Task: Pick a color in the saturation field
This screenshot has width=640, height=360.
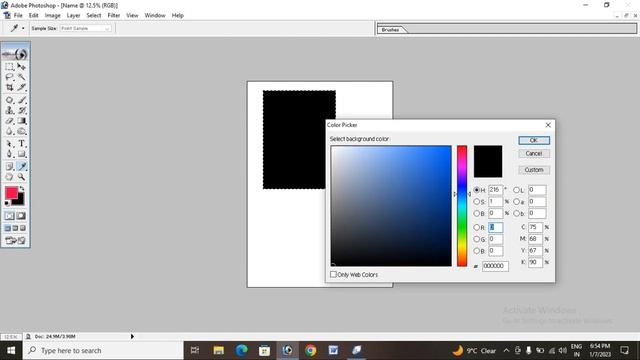Action: 391,206
